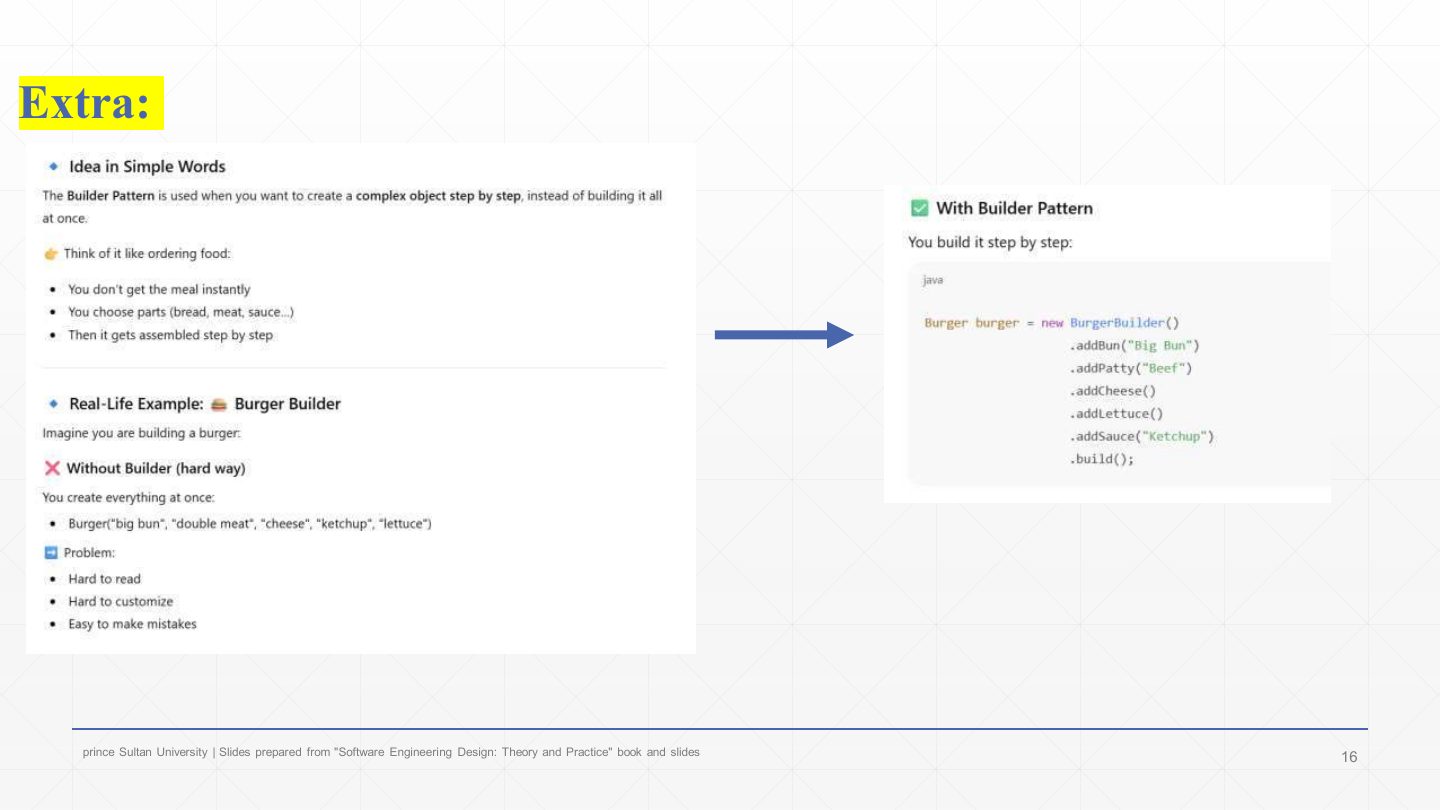Click the .addPatty("Beef") code line
The height and width of the screenshot is (810, 1440).
[x=1131, y=369]
